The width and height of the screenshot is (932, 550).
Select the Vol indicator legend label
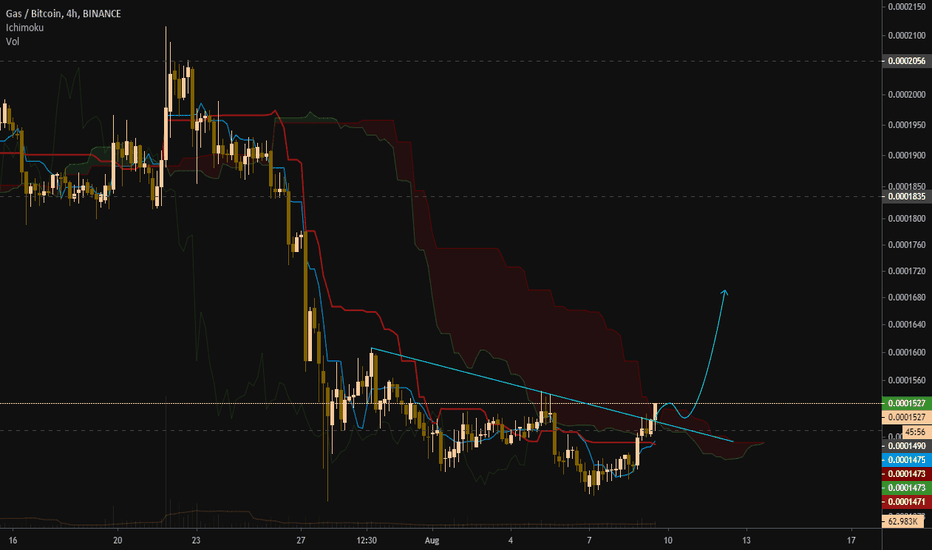pos(12,41)
